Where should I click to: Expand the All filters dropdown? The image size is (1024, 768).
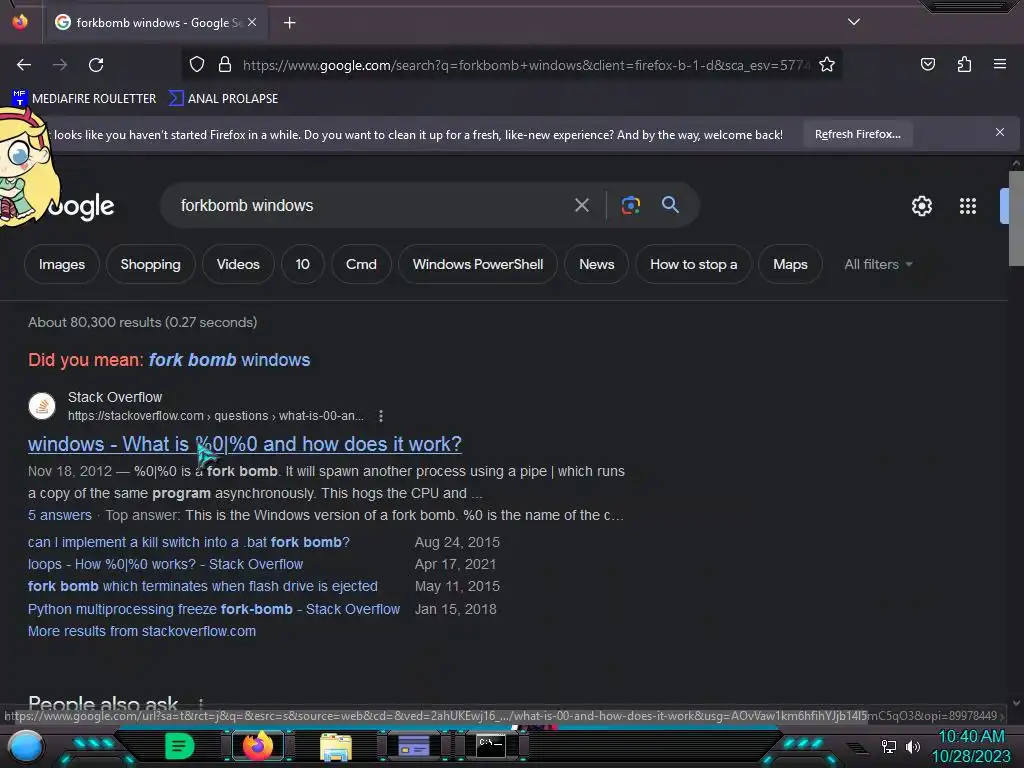(878, 264)
